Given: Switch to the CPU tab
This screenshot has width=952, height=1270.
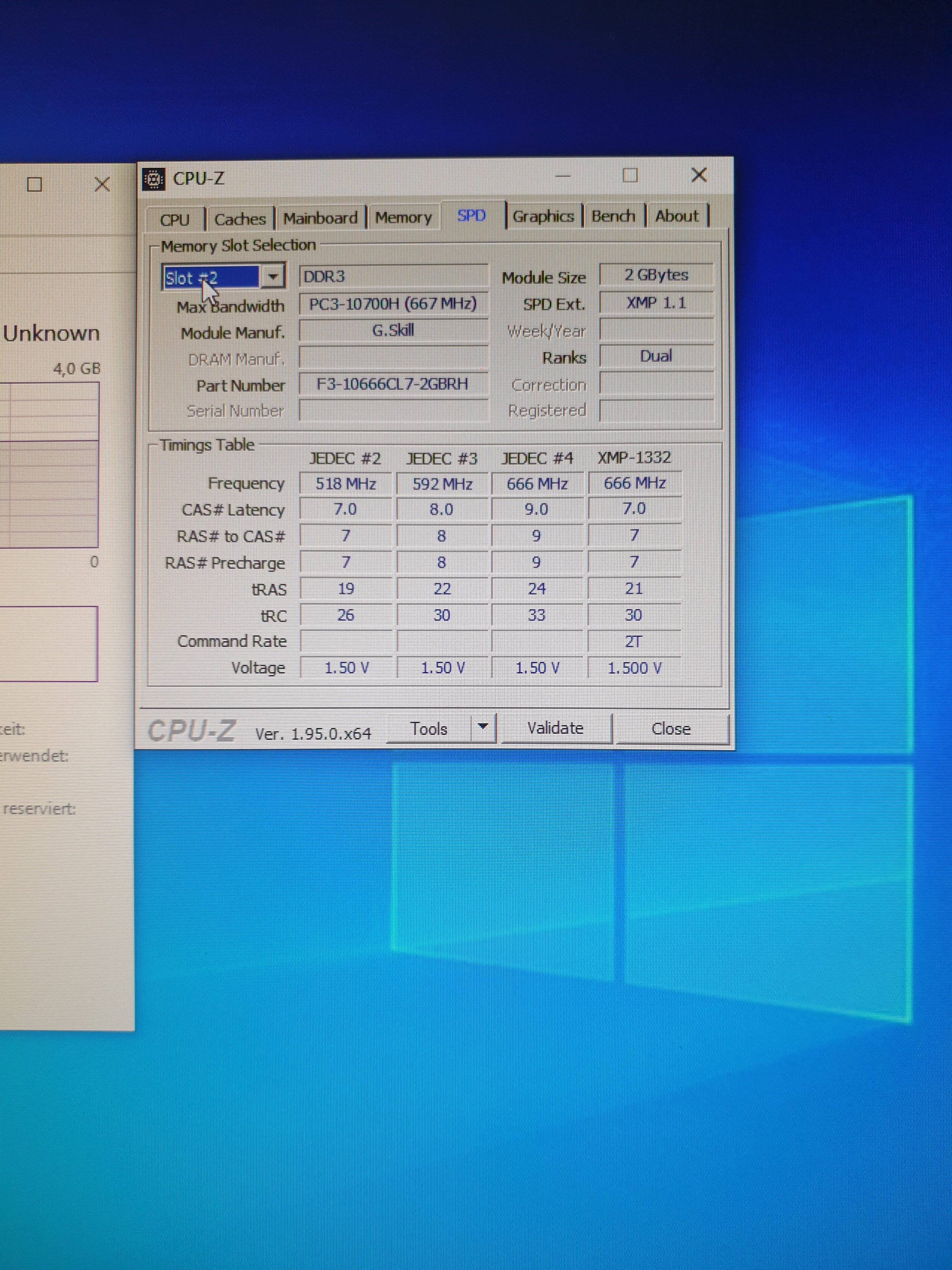Looking at the screenshot, I should pyautogui.click(x=174, y=220).
